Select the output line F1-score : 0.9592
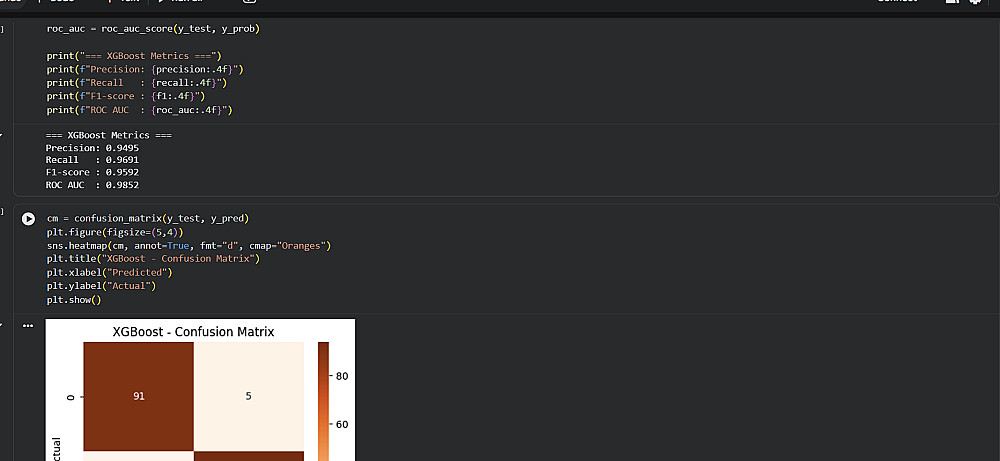 [92, 173]
